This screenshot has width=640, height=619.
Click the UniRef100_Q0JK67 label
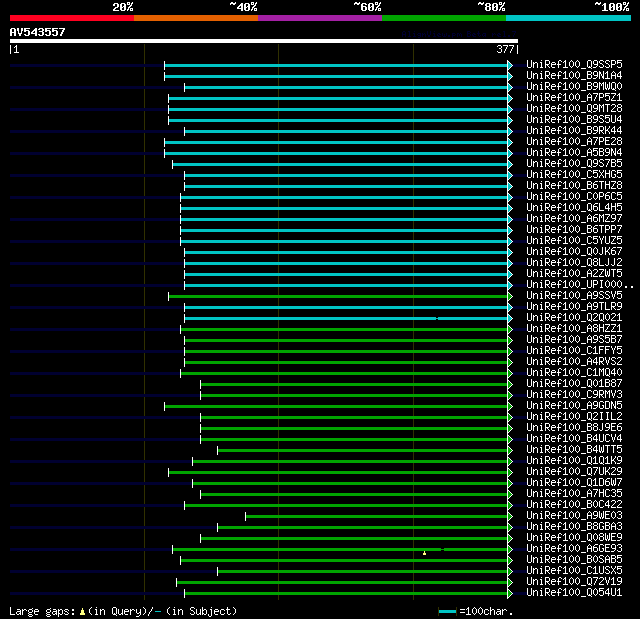tap(574, 252)
